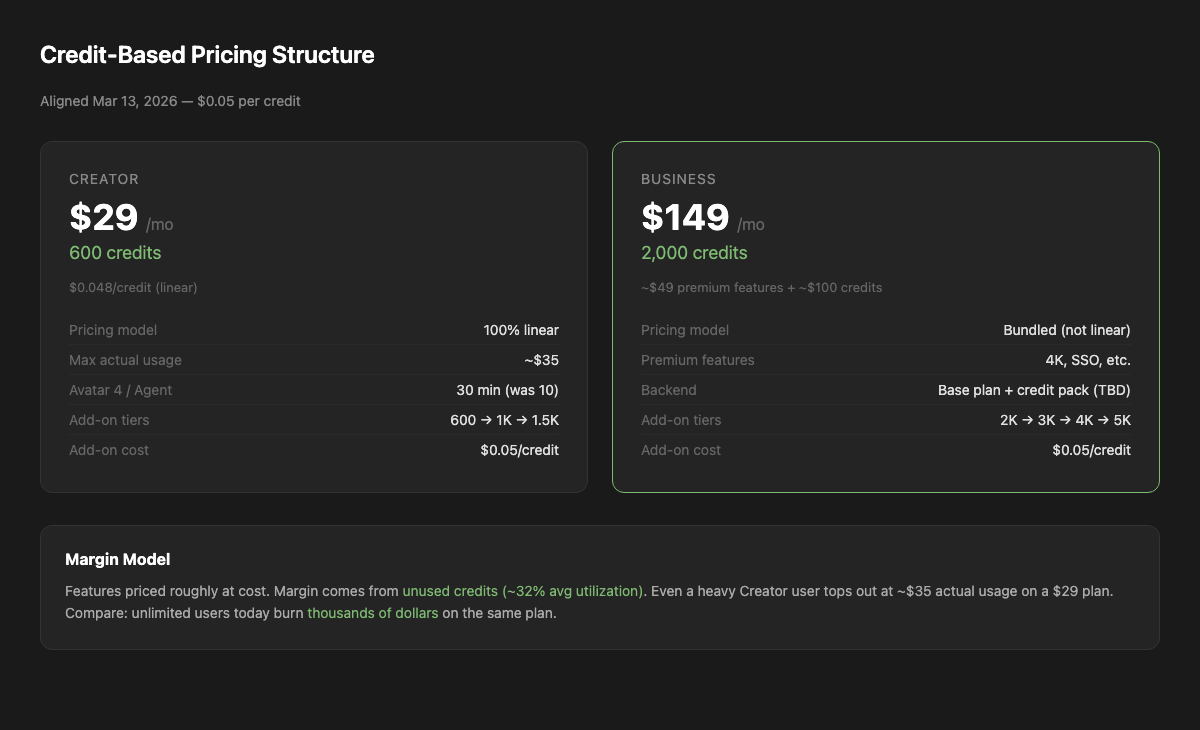Click the CREATOR card label
This screenshot has height=730, width=1200.
(104, 179)
